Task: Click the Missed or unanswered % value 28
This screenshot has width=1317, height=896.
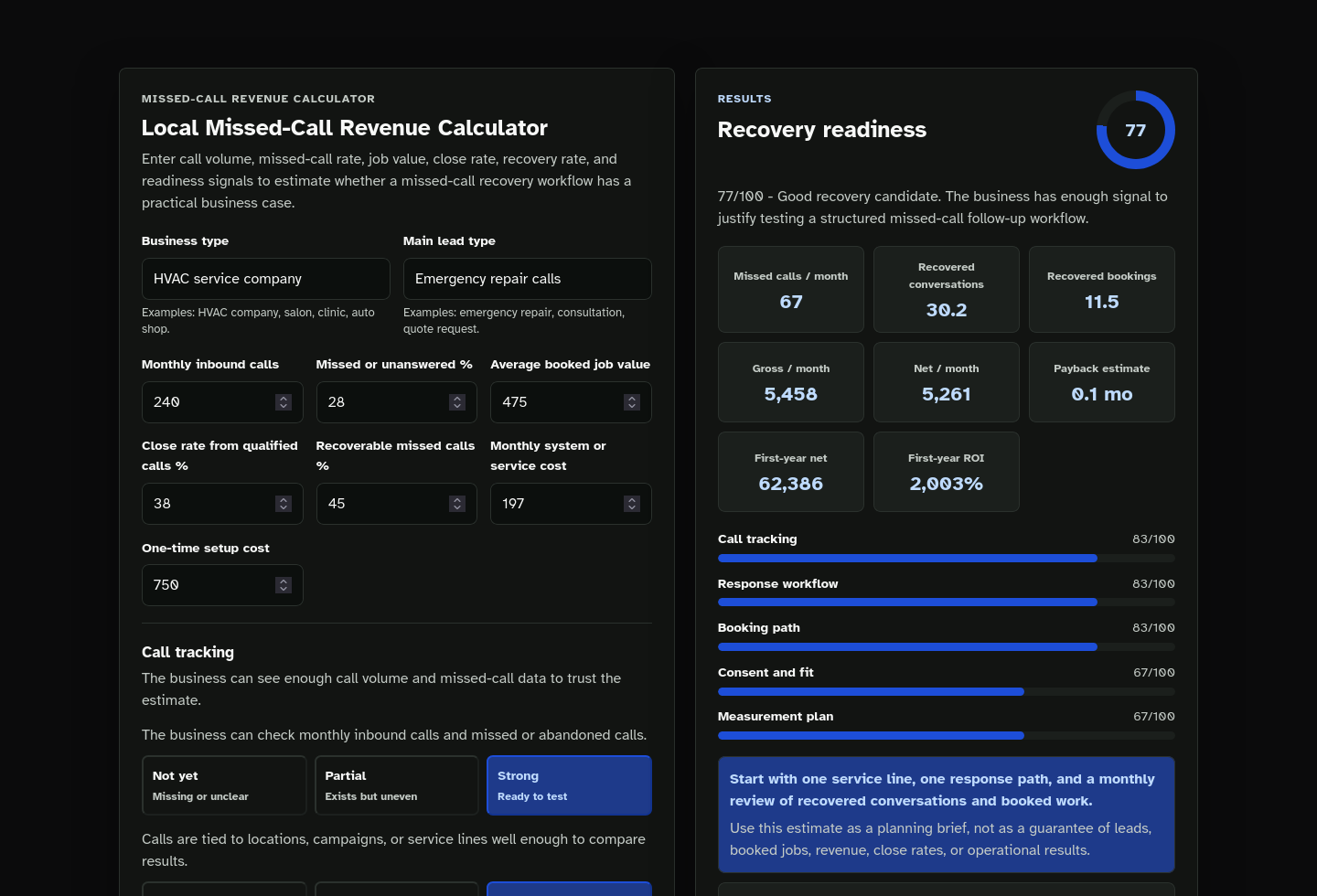Action: tap(337, 402)
